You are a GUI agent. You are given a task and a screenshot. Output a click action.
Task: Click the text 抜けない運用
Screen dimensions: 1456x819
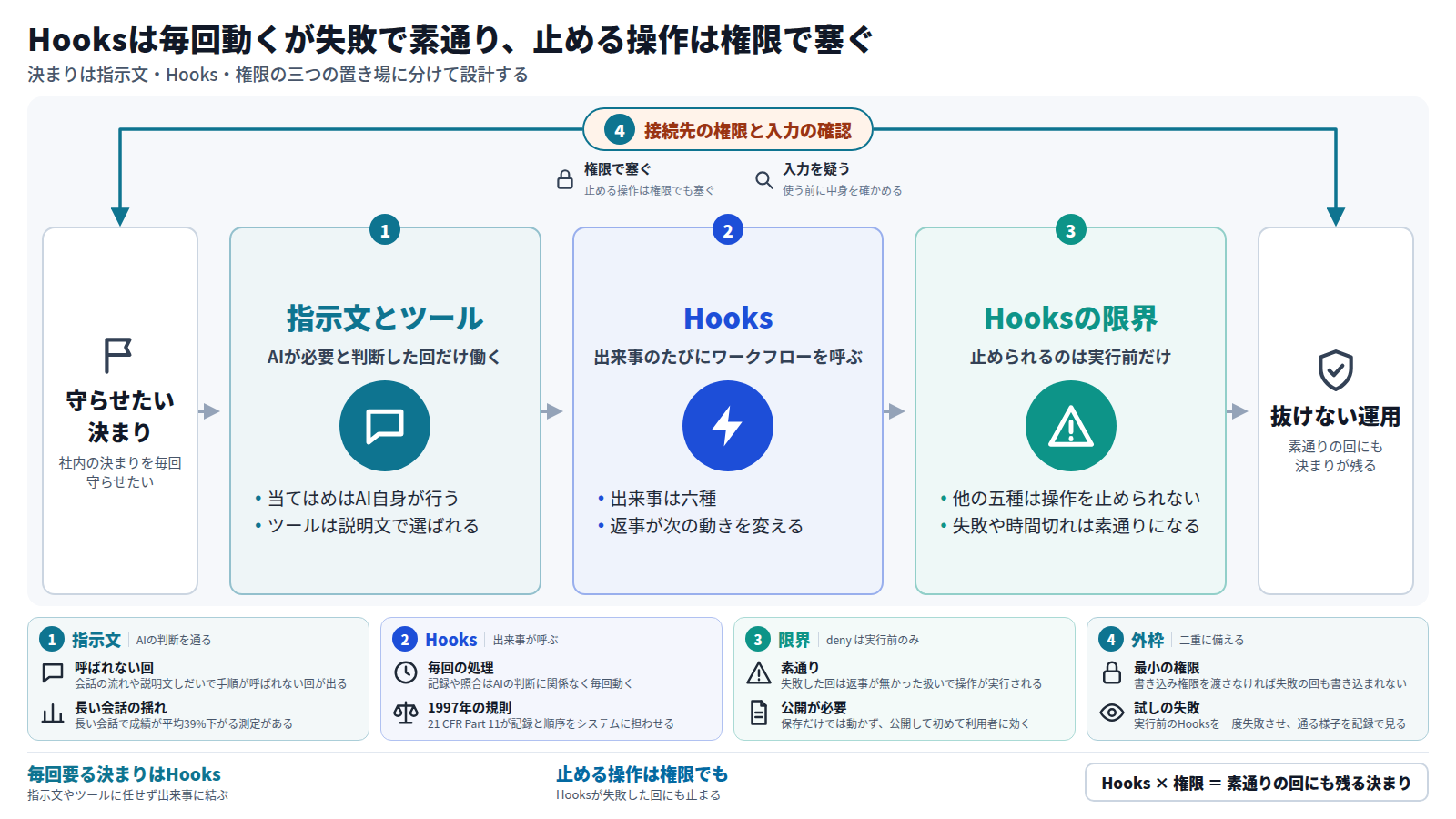click(x=1336, y=417)
